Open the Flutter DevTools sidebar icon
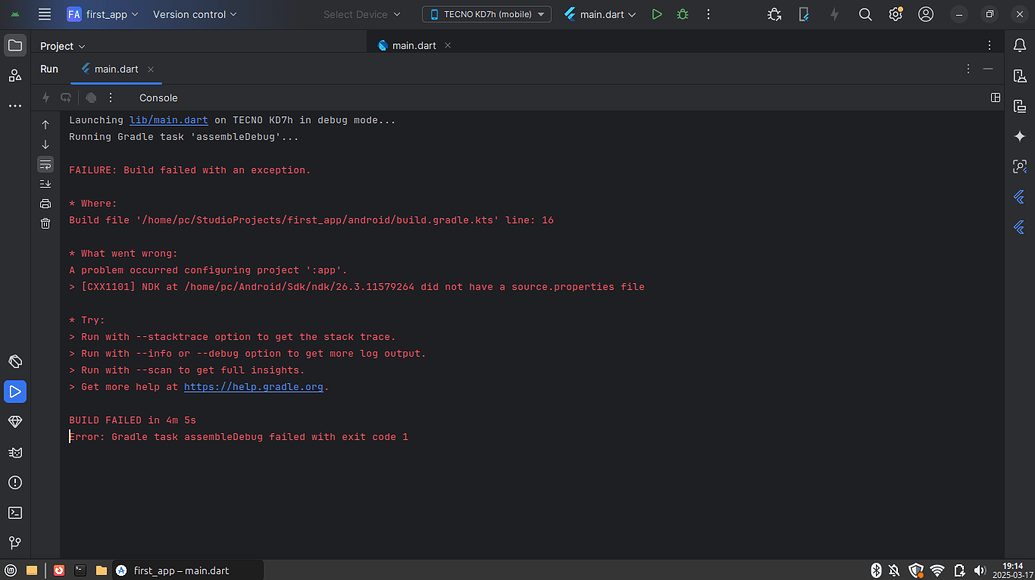Image resolution: width=1035 pixels, height=580 pixels. pos(1020,197)
